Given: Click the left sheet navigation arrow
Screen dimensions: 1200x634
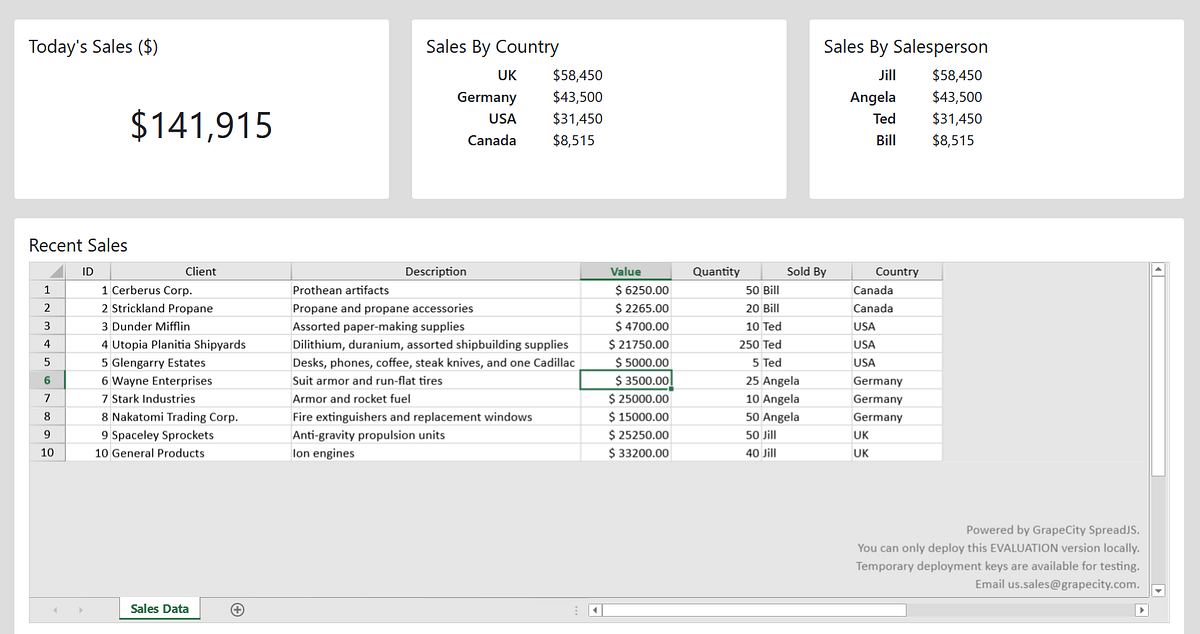Looking at the screenshot, I should pyautogui.click(x=55, y=608).
